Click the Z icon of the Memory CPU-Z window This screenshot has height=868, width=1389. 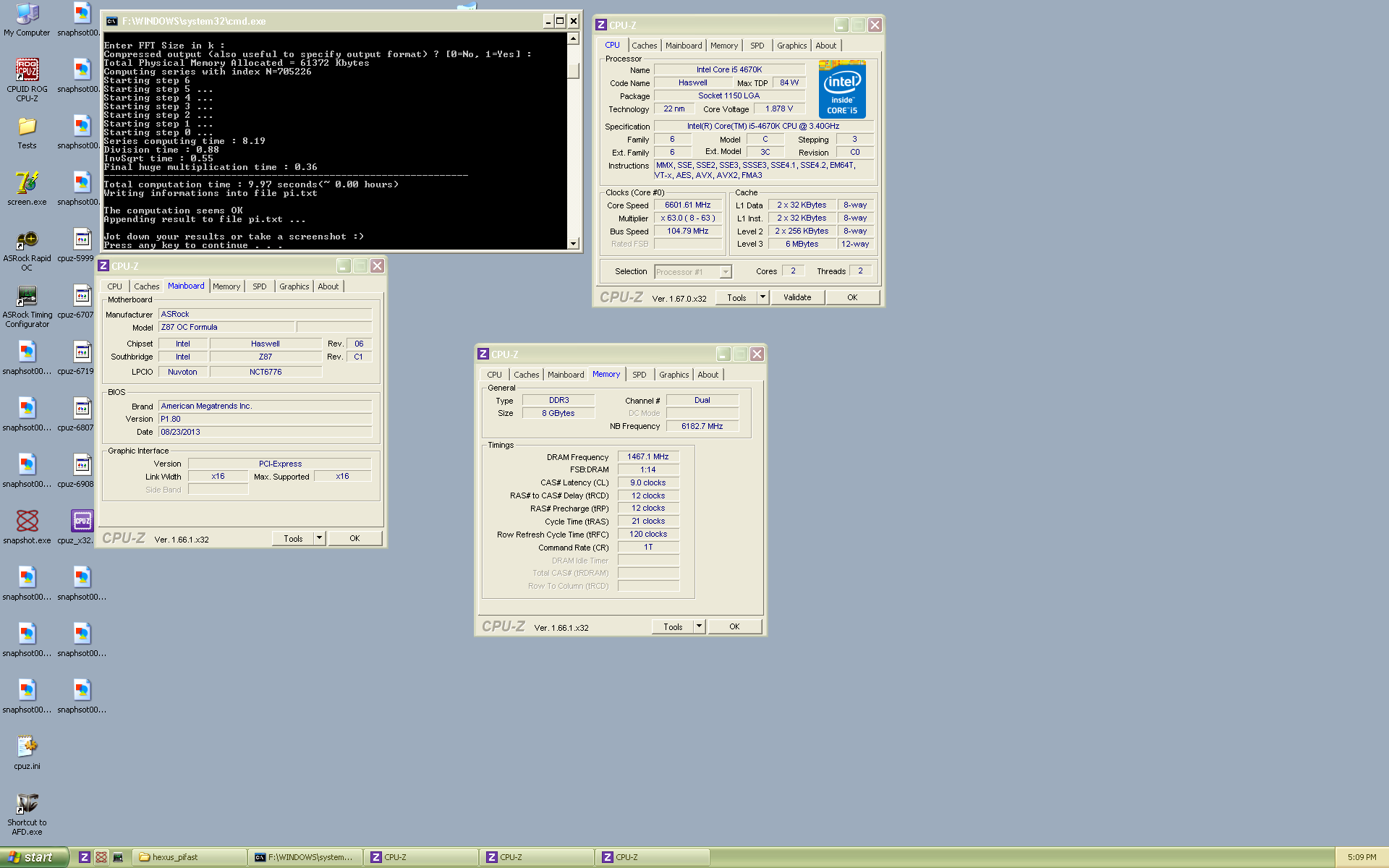click(x=483, y=354)
